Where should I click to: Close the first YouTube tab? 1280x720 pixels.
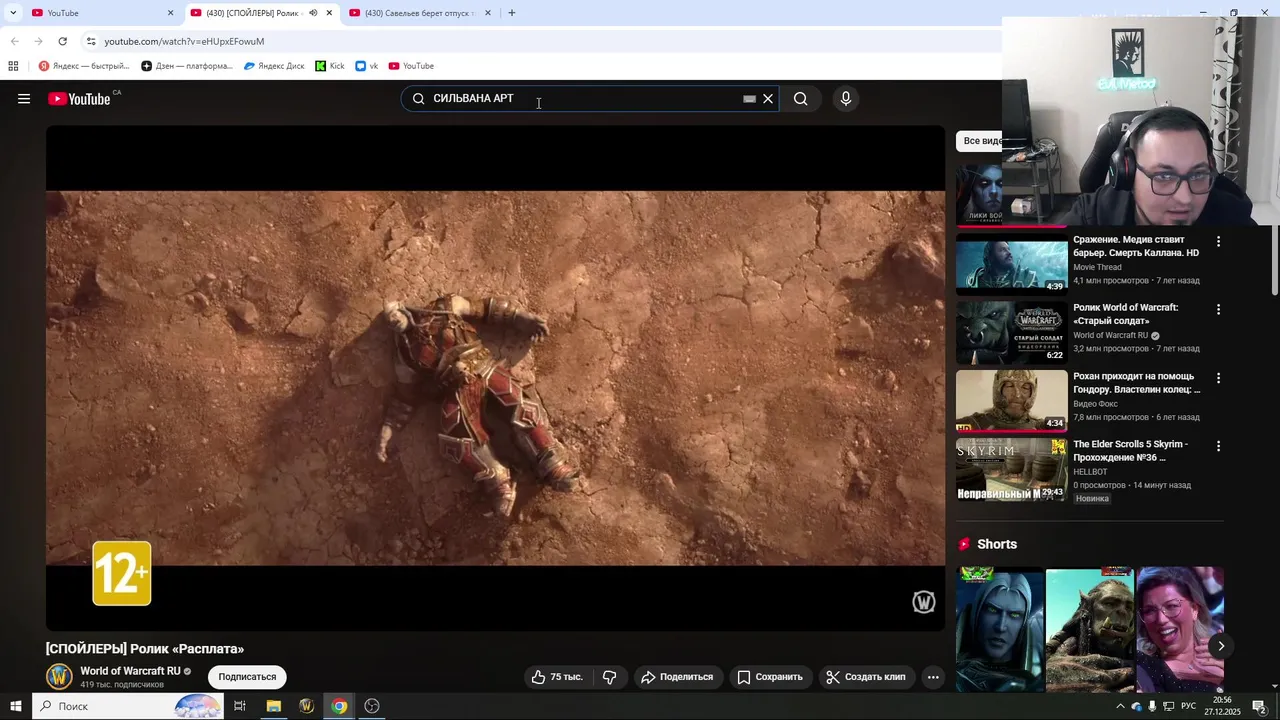click(170, 13)
